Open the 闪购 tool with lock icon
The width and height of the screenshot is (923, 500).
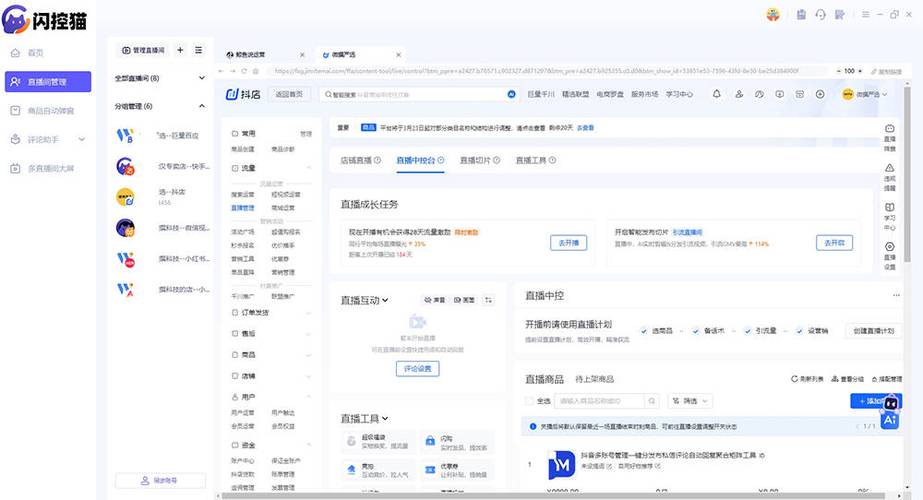[457, 442]
